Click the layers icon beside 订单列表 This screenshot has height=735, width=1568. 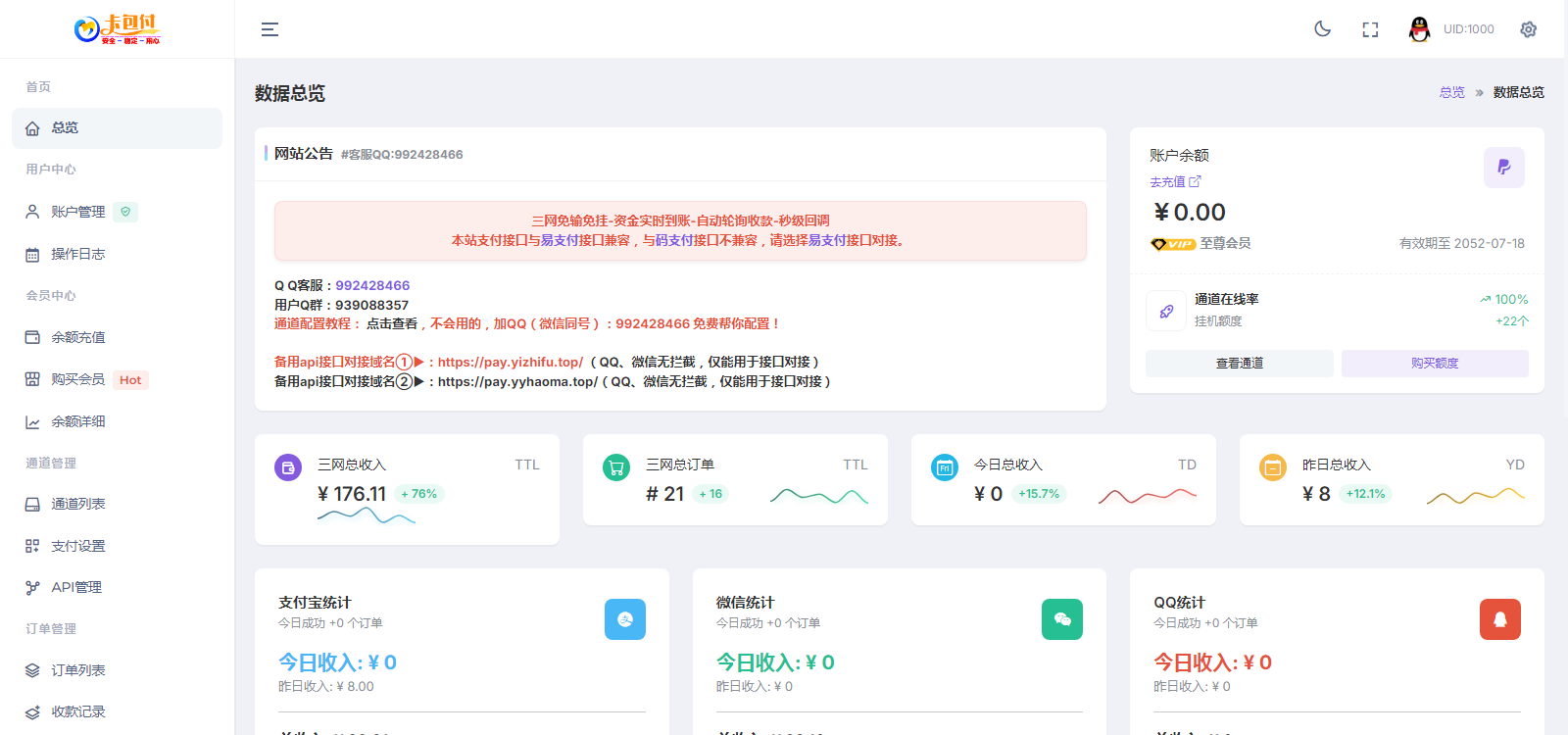point(32,670)
